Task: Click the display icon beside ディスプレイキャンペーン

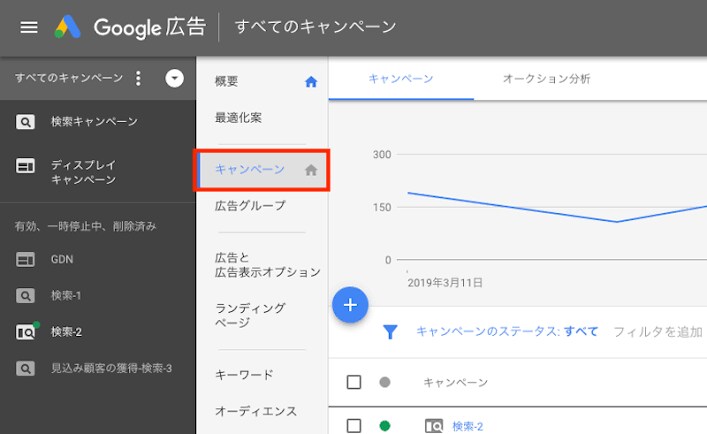Action: tap(25, 165)
